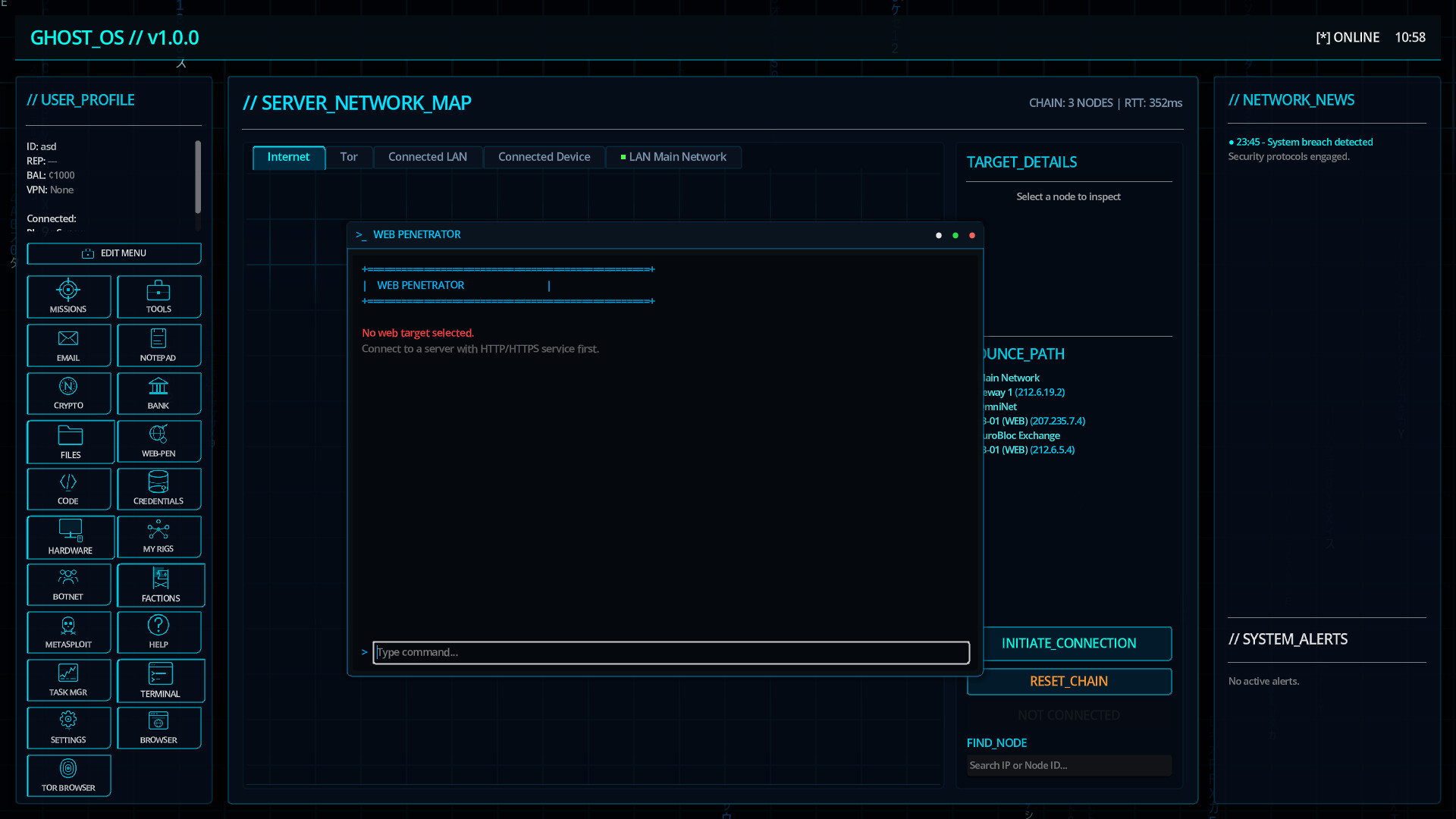Open the Tor Browser icon
This screenshot has height=819, width=1456.
pyautogui.click(x=68, y=775)
